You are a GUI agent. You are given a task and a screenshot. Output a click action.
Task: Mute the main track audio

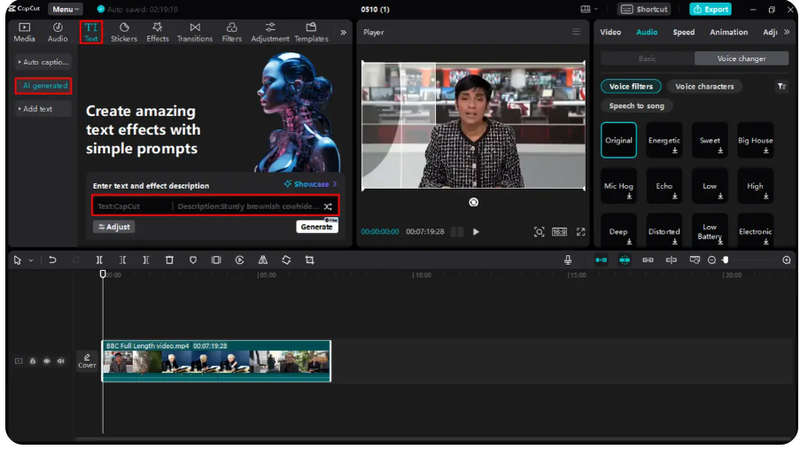(x=61, y=361)
